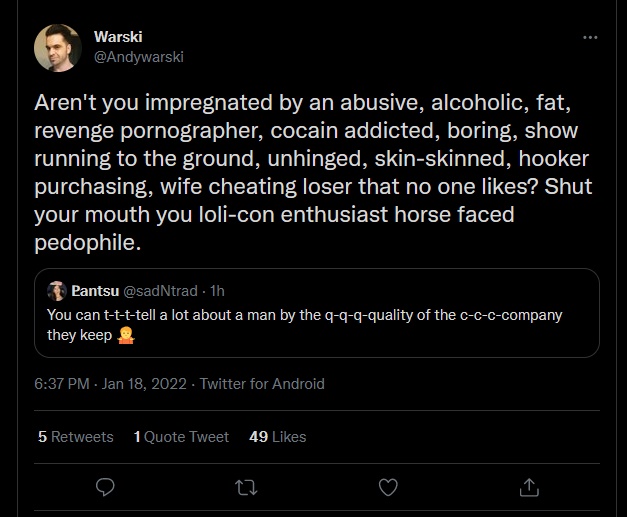Open the Warski display name link
This screenshot has width=627, height=517.
point(118,37)
